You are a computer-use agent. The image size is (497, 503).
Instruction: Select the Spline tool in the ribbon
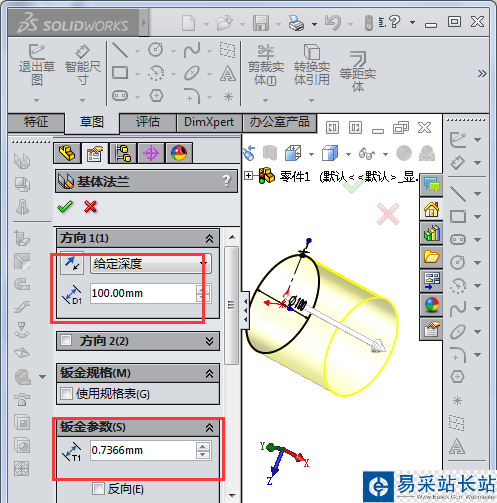pos(192,50)
